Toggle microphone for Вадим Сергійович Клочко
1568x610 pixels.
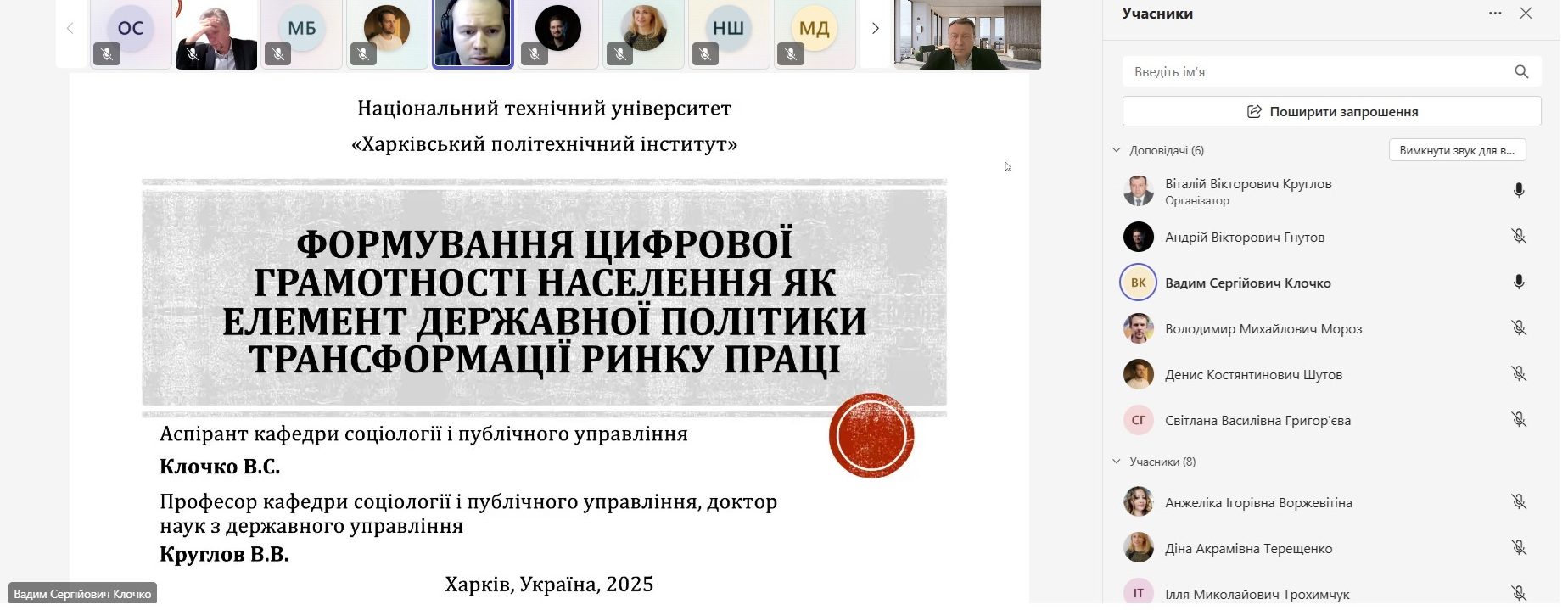[1519, 283]
